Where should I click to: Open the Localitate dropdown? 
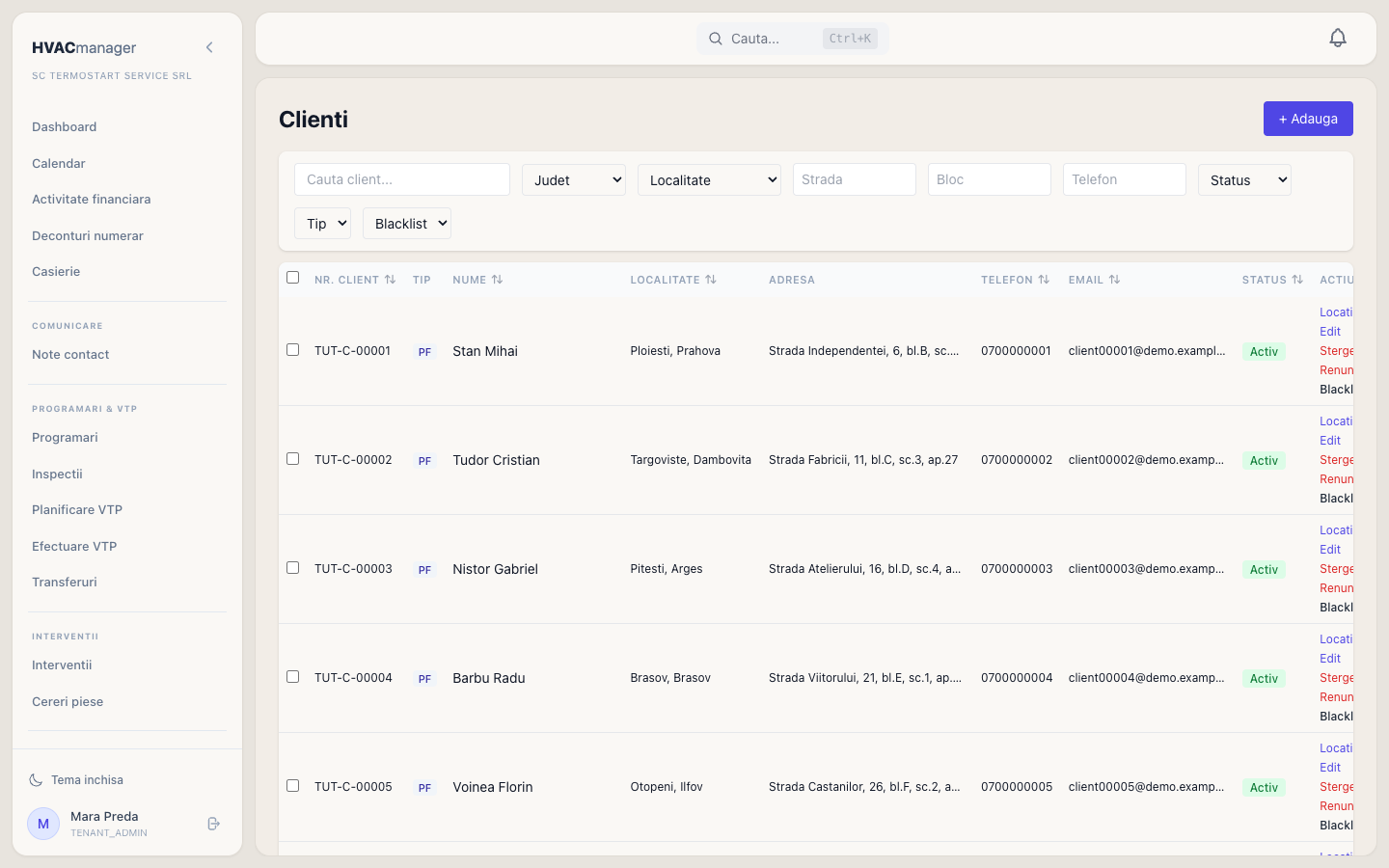click(x=709, y=179)
